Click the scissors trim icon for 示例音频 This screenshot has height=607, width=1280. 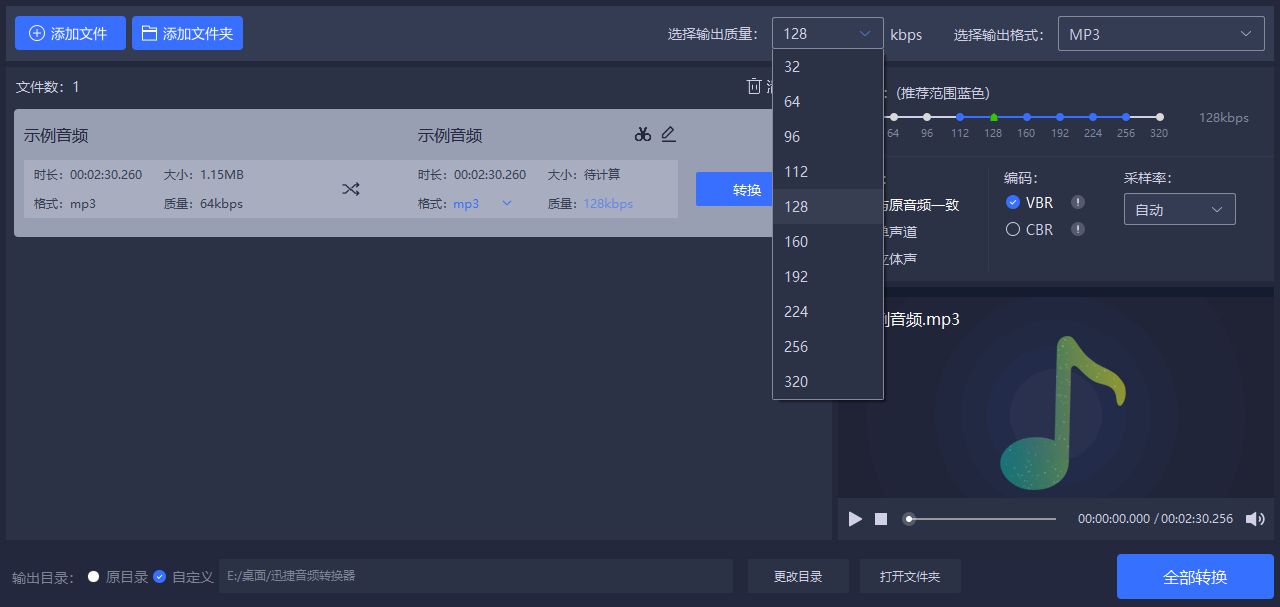click(642, 134)
